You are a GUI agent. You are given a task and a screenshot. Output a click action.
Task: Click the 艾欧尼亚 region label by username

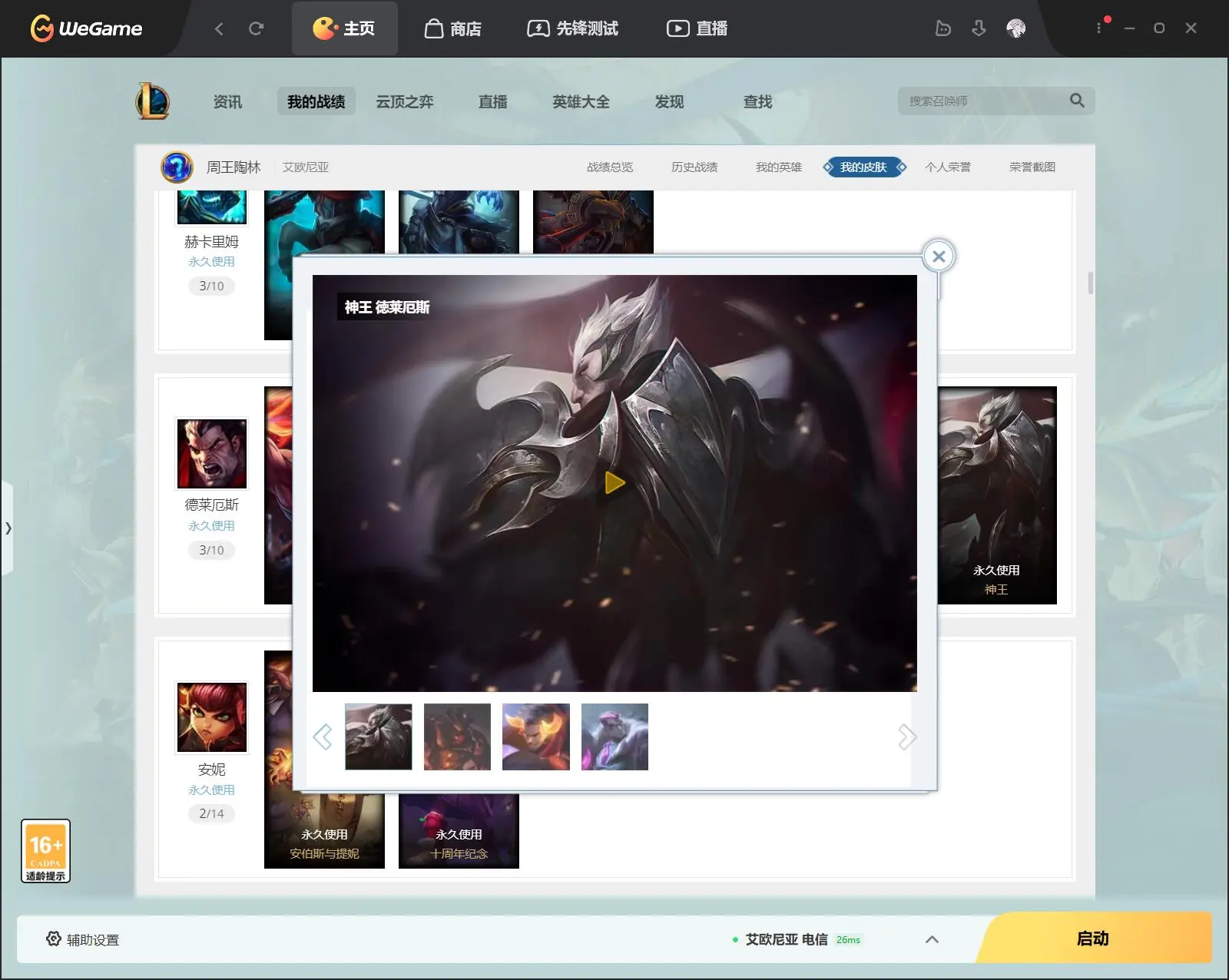click(306, 167)
